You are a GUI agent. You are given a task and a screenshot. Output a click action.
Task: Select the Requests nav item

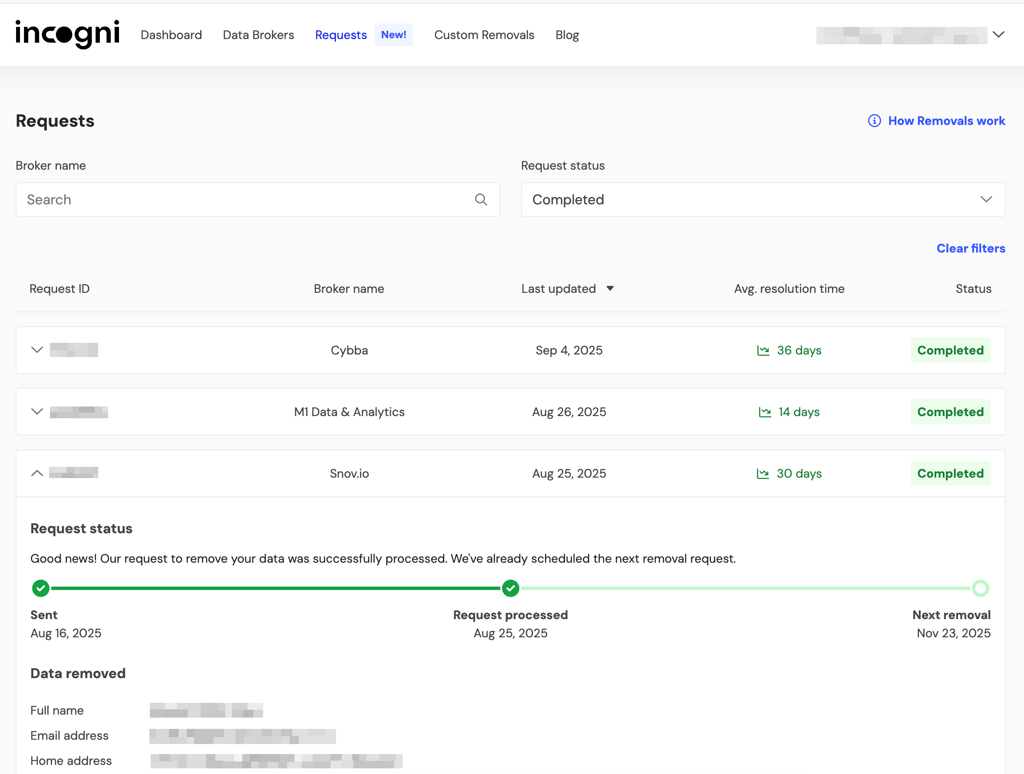[341, 35]
